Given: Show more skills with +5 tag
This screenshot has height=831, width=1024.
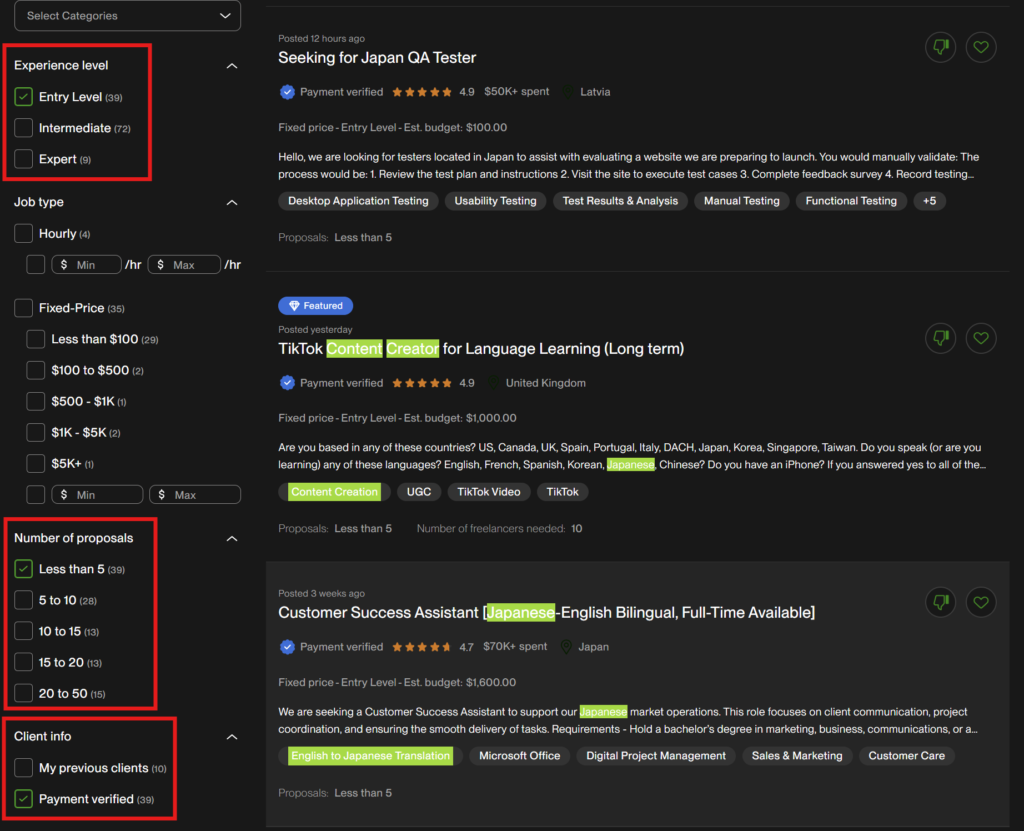Looking at the screenshot, I should click(929, 201).
